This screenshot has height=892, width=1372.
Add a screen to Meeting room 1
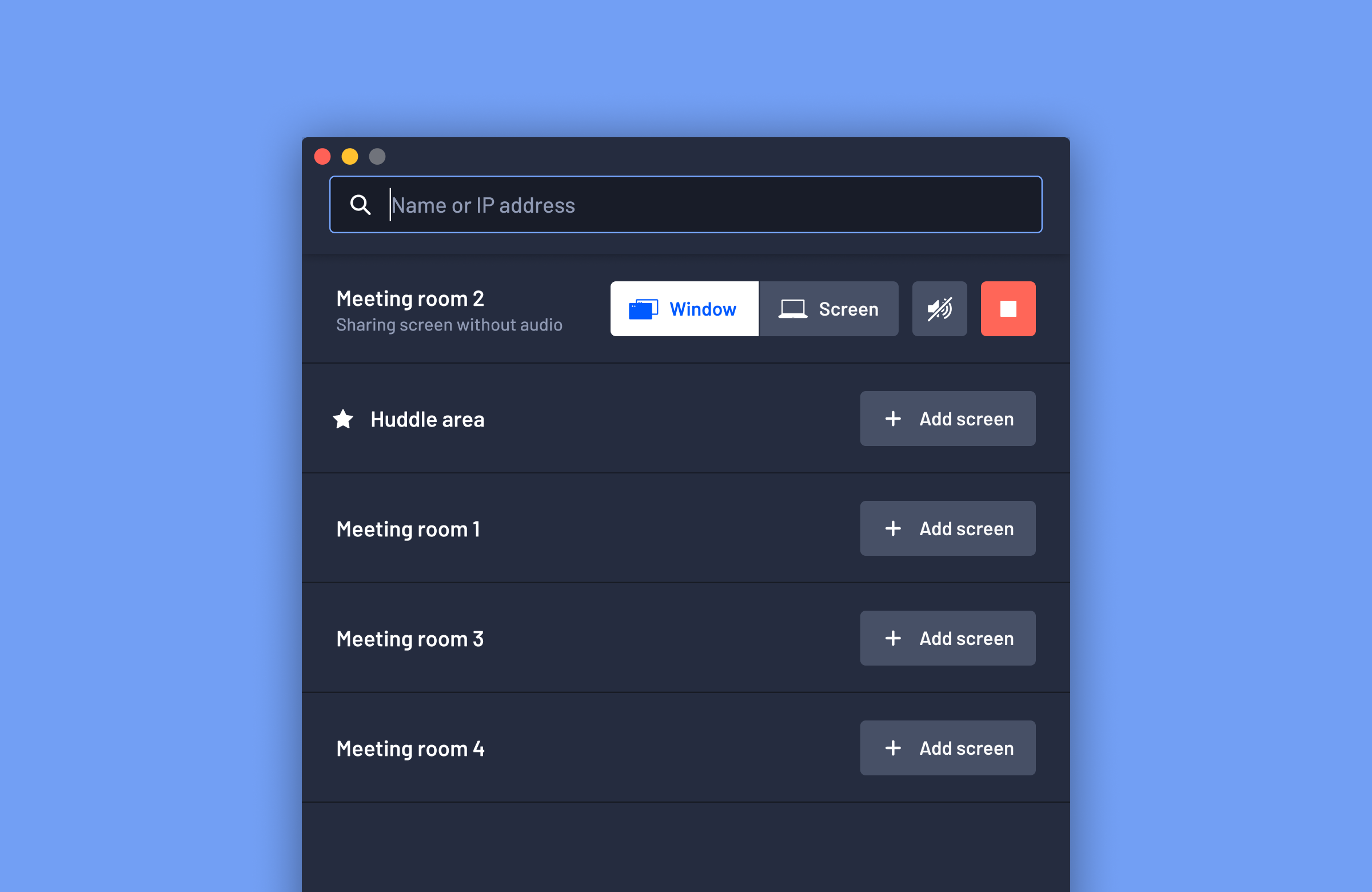coord(947,528)
